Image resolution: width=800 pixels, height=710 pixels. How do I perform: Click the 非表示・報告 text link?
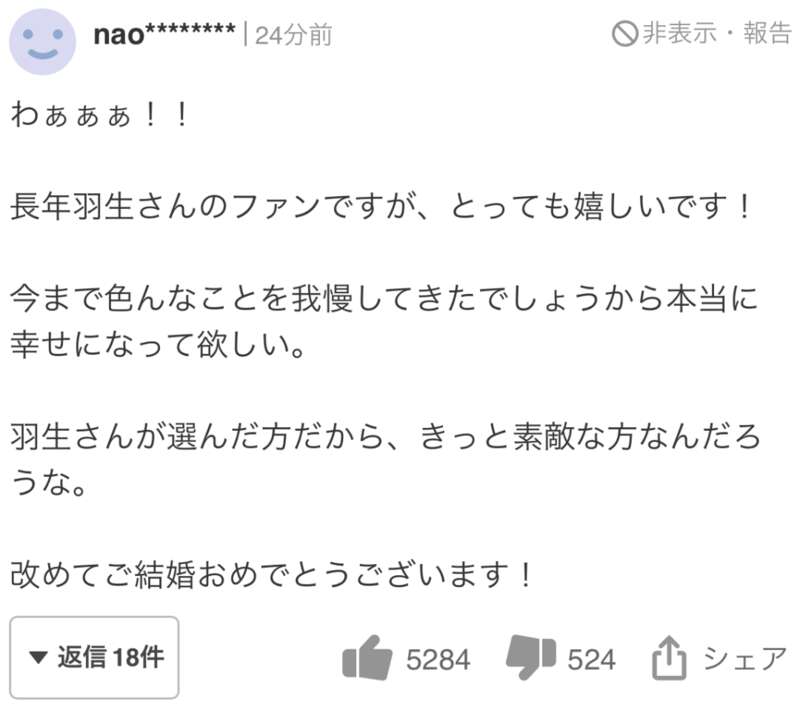coord(716,34)
